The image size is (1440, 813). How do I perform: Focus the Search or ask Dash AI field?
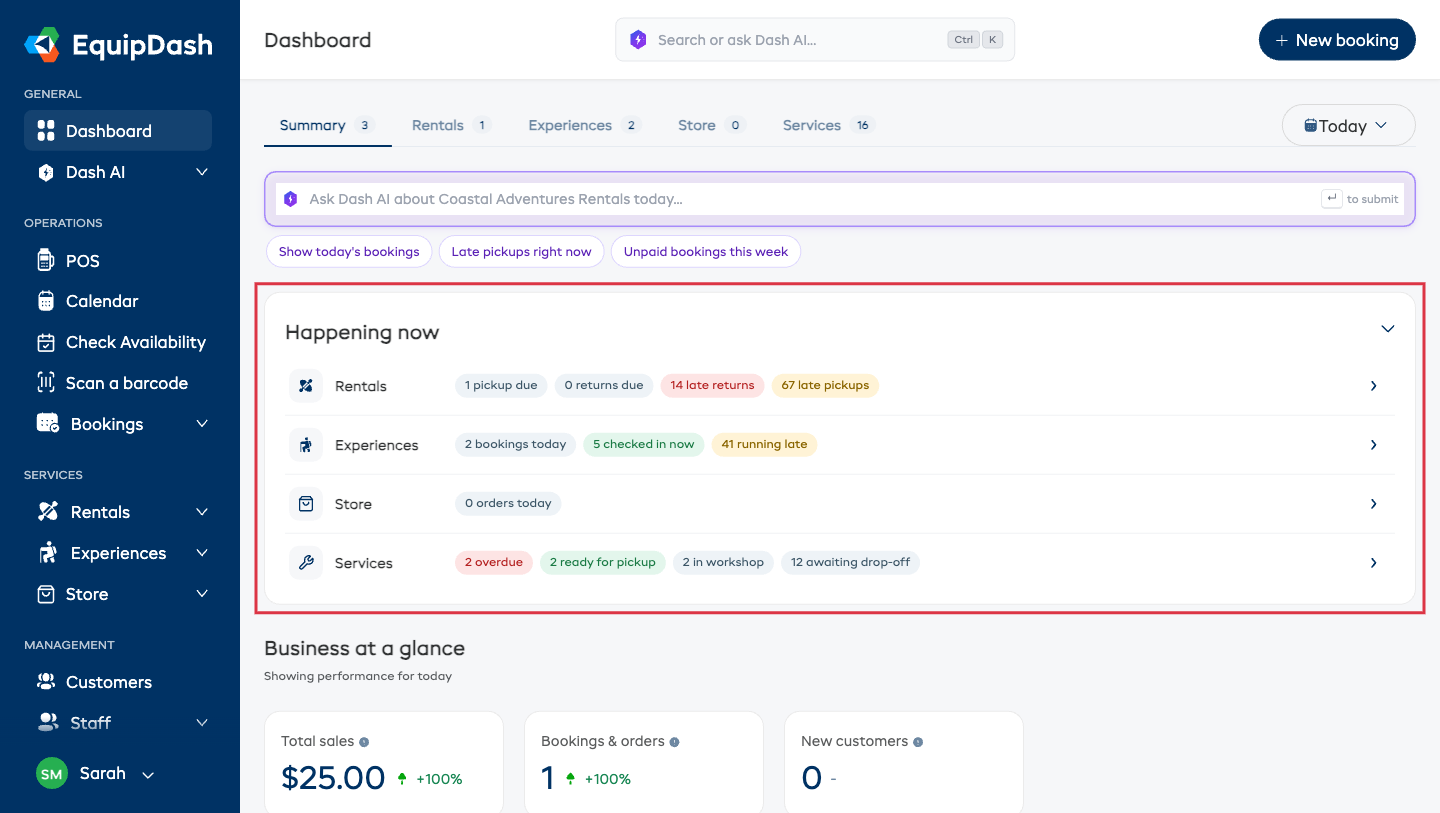pos(815,40)
